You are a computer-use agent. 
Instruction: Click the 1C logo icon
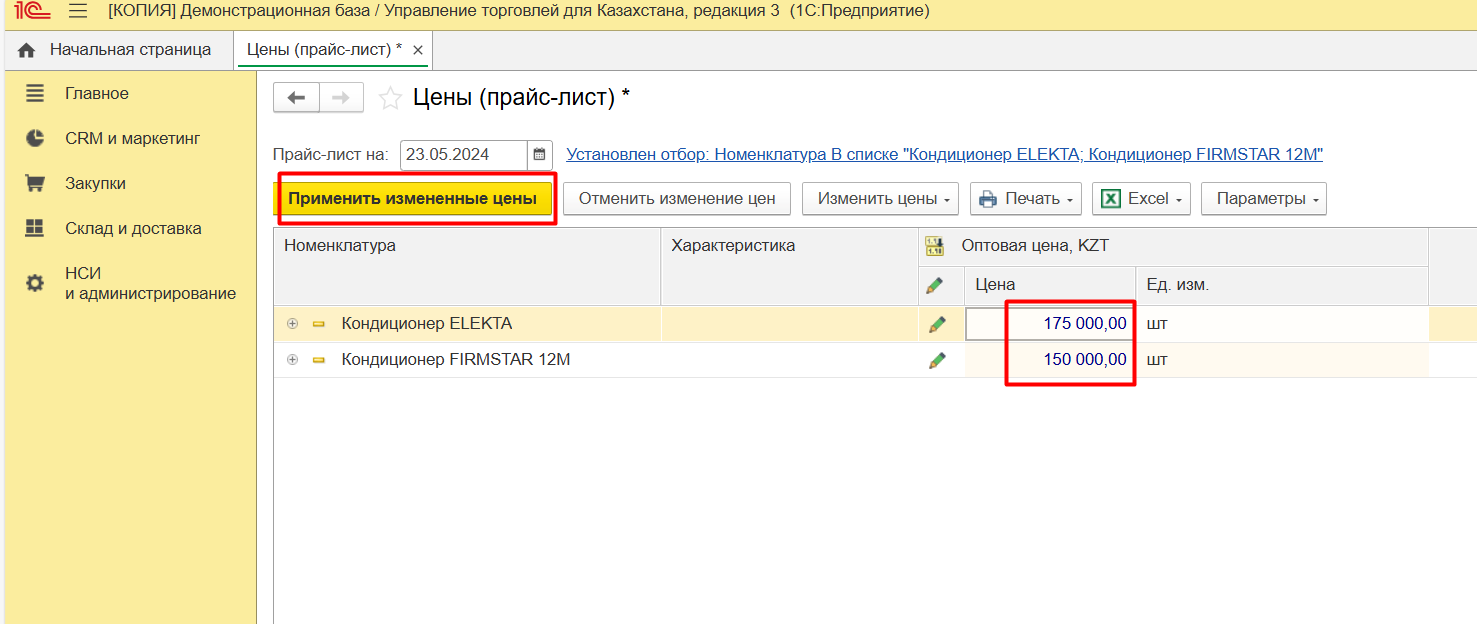coord(32,11)
